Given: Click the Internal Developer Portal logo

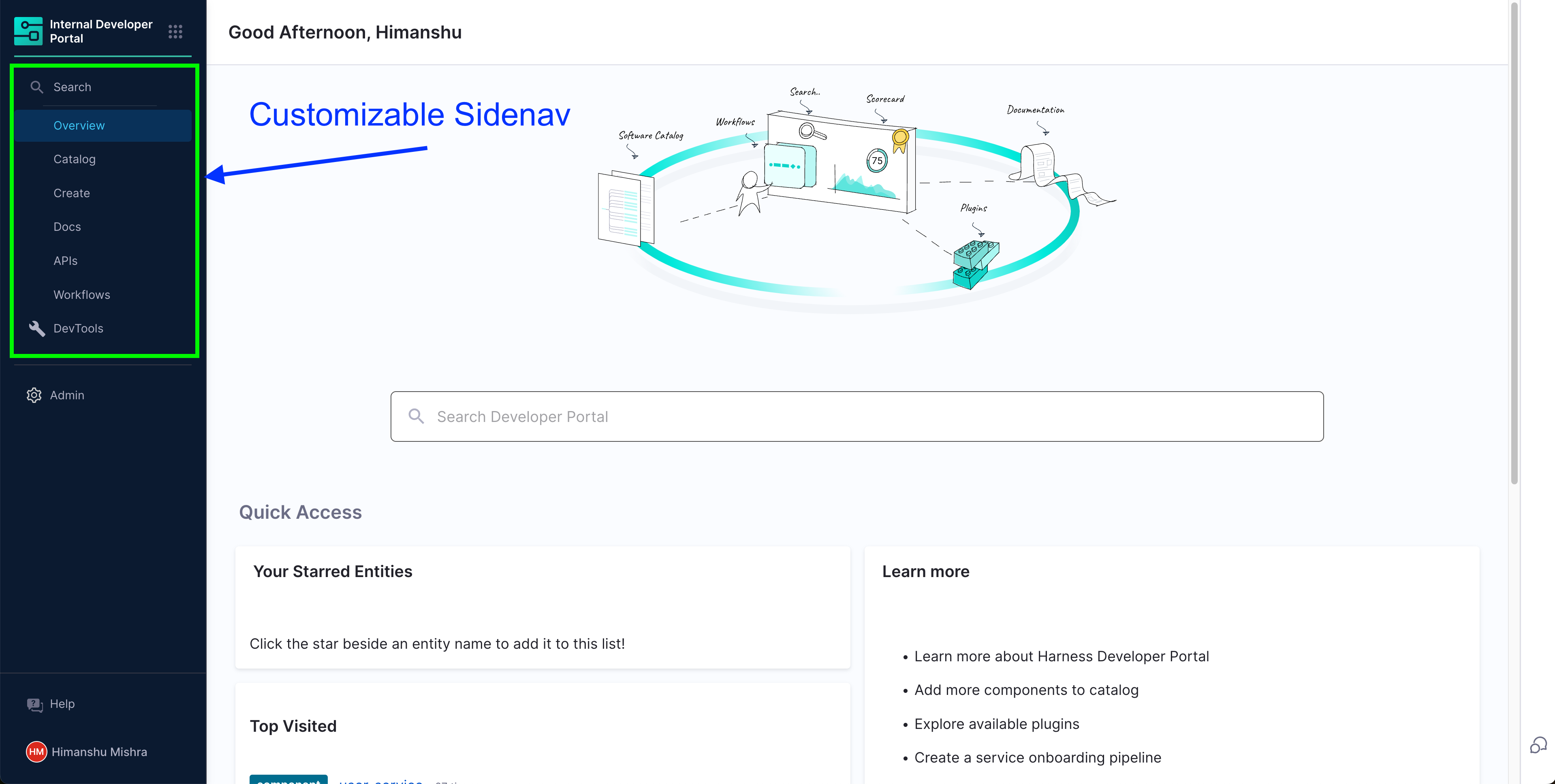Looking at the screenshot, I should pyautogui.click(x=28, y=31).
